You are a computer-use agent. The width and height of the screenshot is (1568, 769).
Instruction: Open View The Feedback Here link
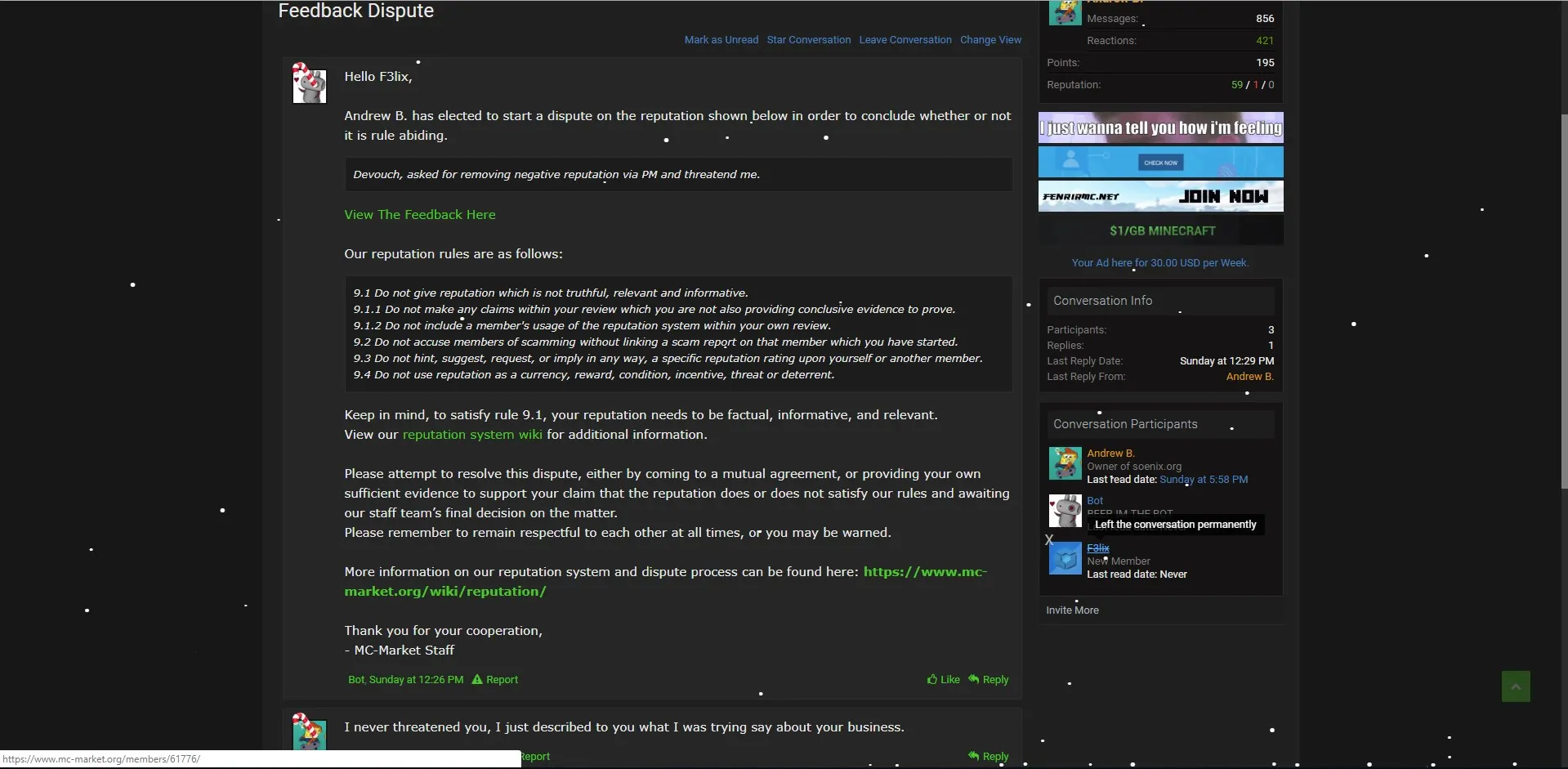coord(419,215)
